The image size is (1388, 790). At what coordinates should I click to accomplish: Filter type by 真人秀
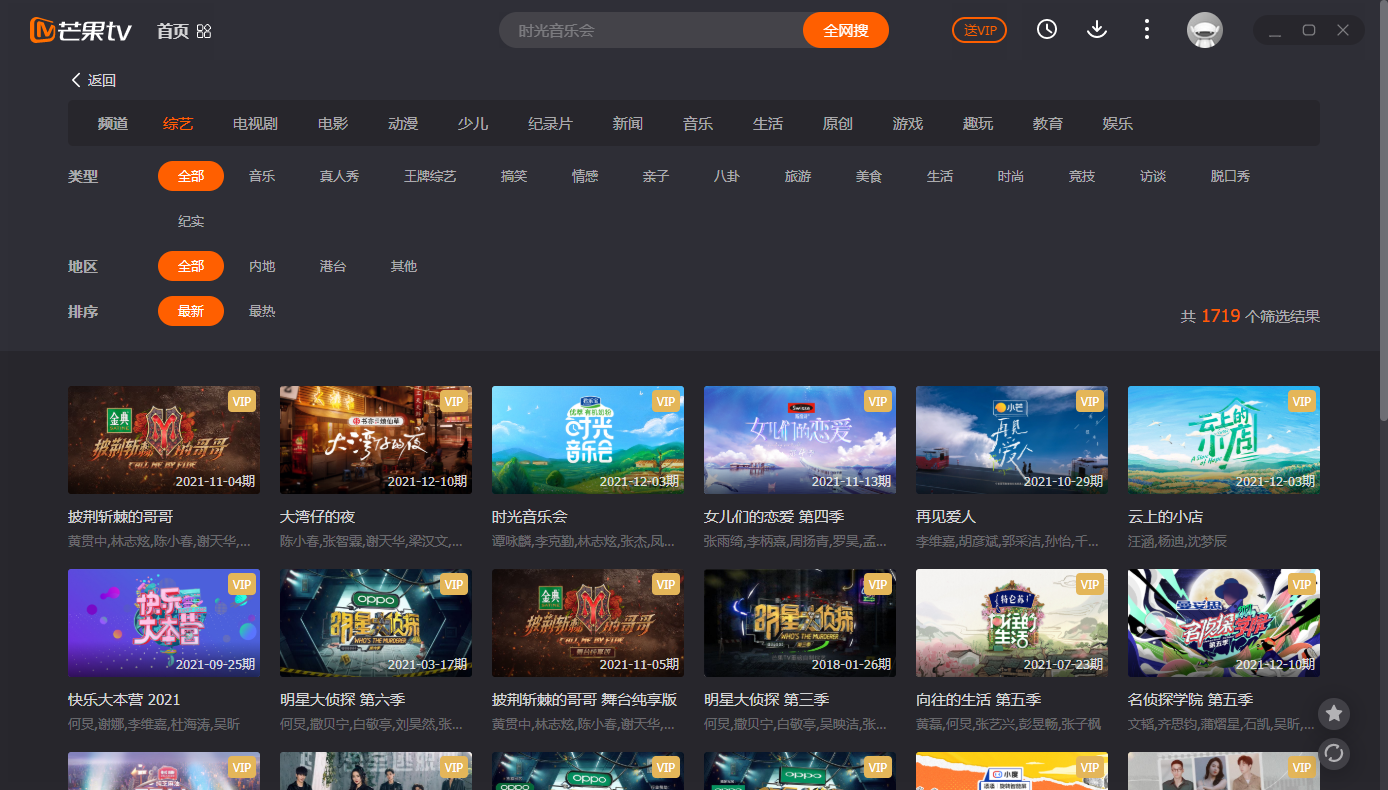[x=339, y=176]
